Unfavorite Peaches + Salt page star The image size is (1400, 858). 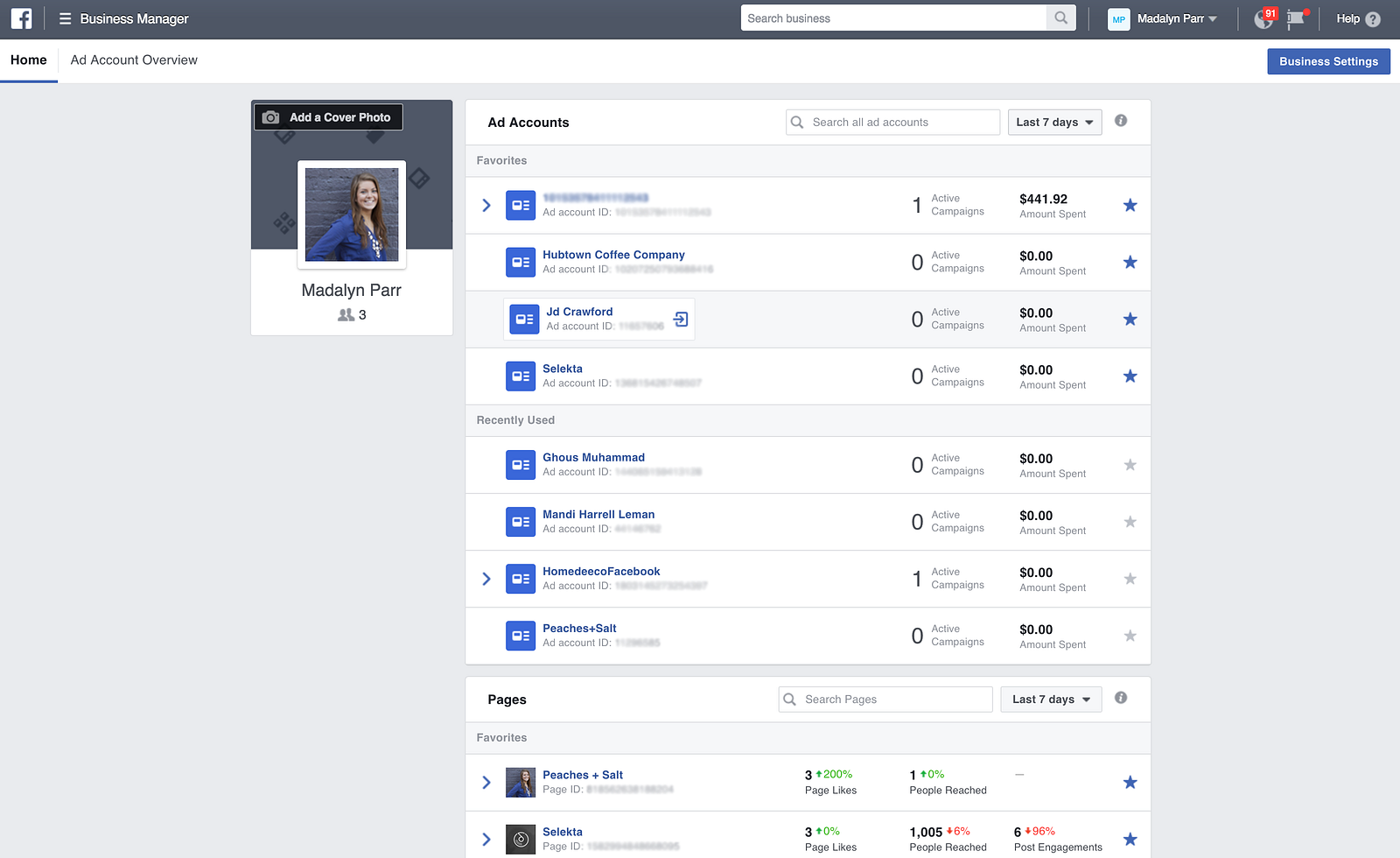[1130, 783]
